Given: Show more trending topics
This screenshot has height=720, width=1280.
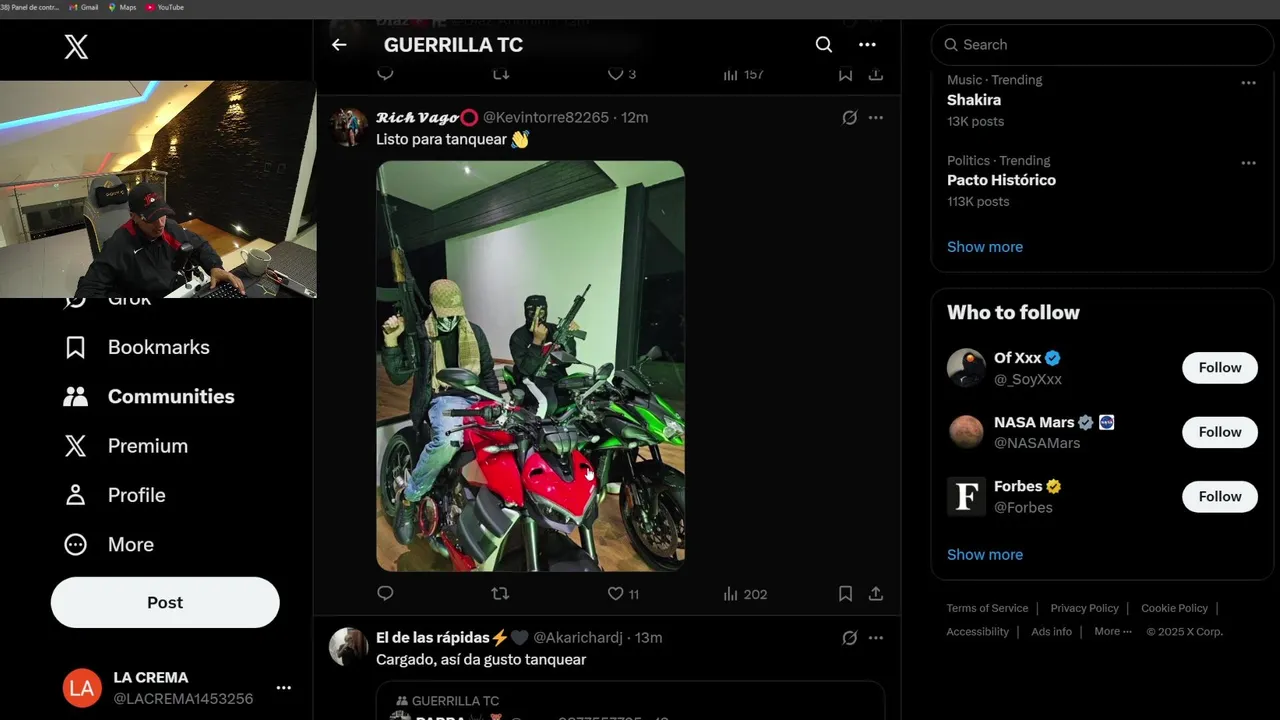Looking at the screenshot, I should pyautogui.click(x=985, y=247).
